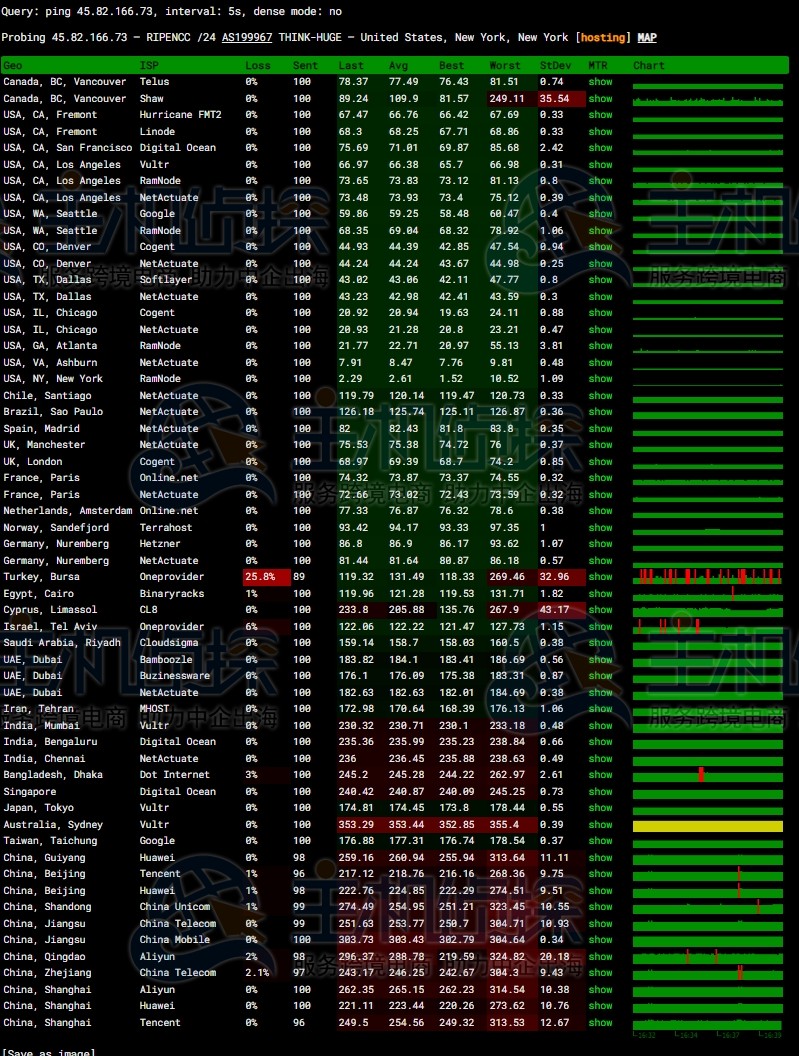
Task: Sort by ISP column header
Action: pyautogui.click(x=149, y=65)
